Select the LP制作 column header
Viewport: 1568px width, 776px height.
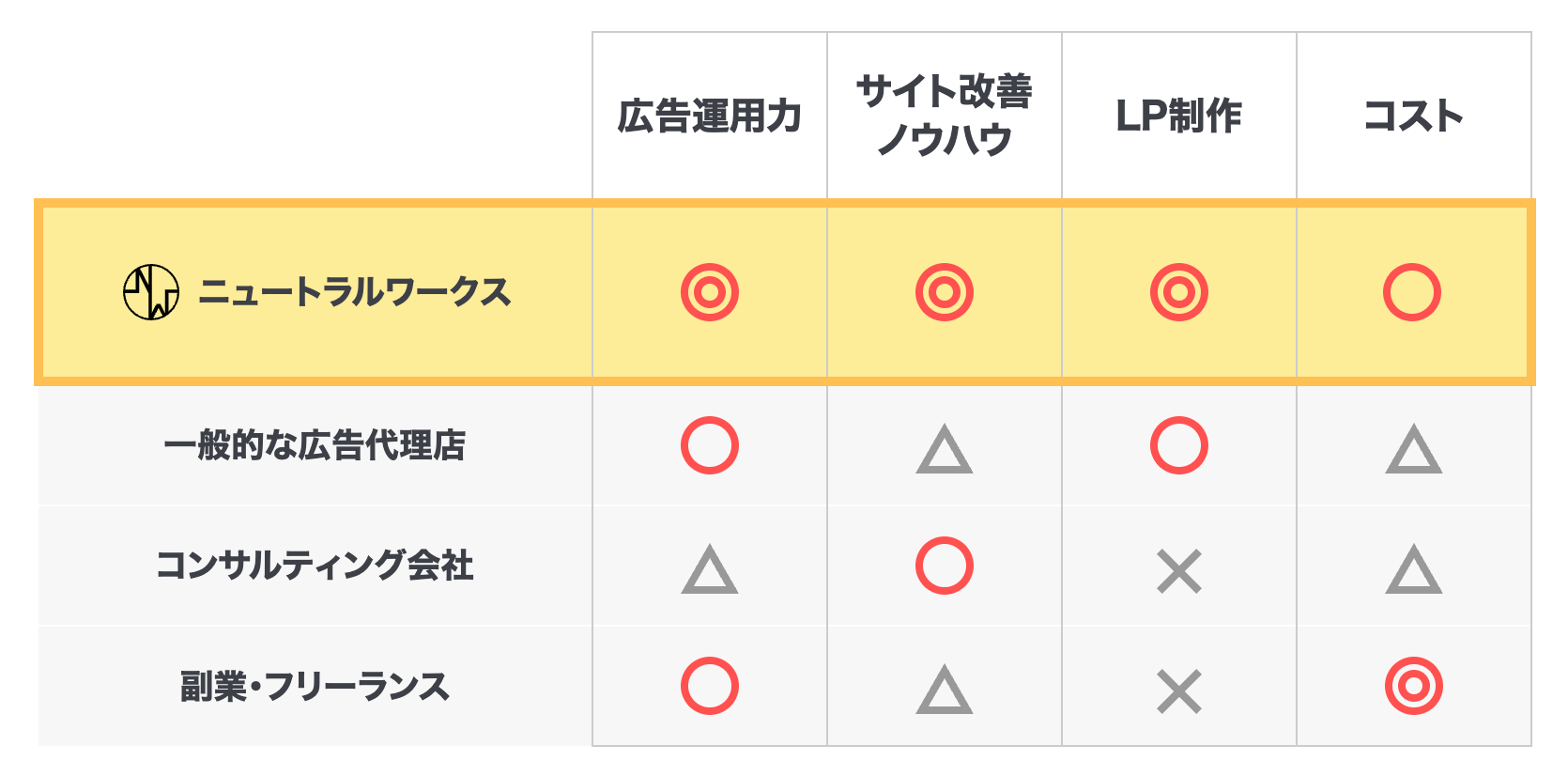pyautogui.click(x=1179, y=116)
